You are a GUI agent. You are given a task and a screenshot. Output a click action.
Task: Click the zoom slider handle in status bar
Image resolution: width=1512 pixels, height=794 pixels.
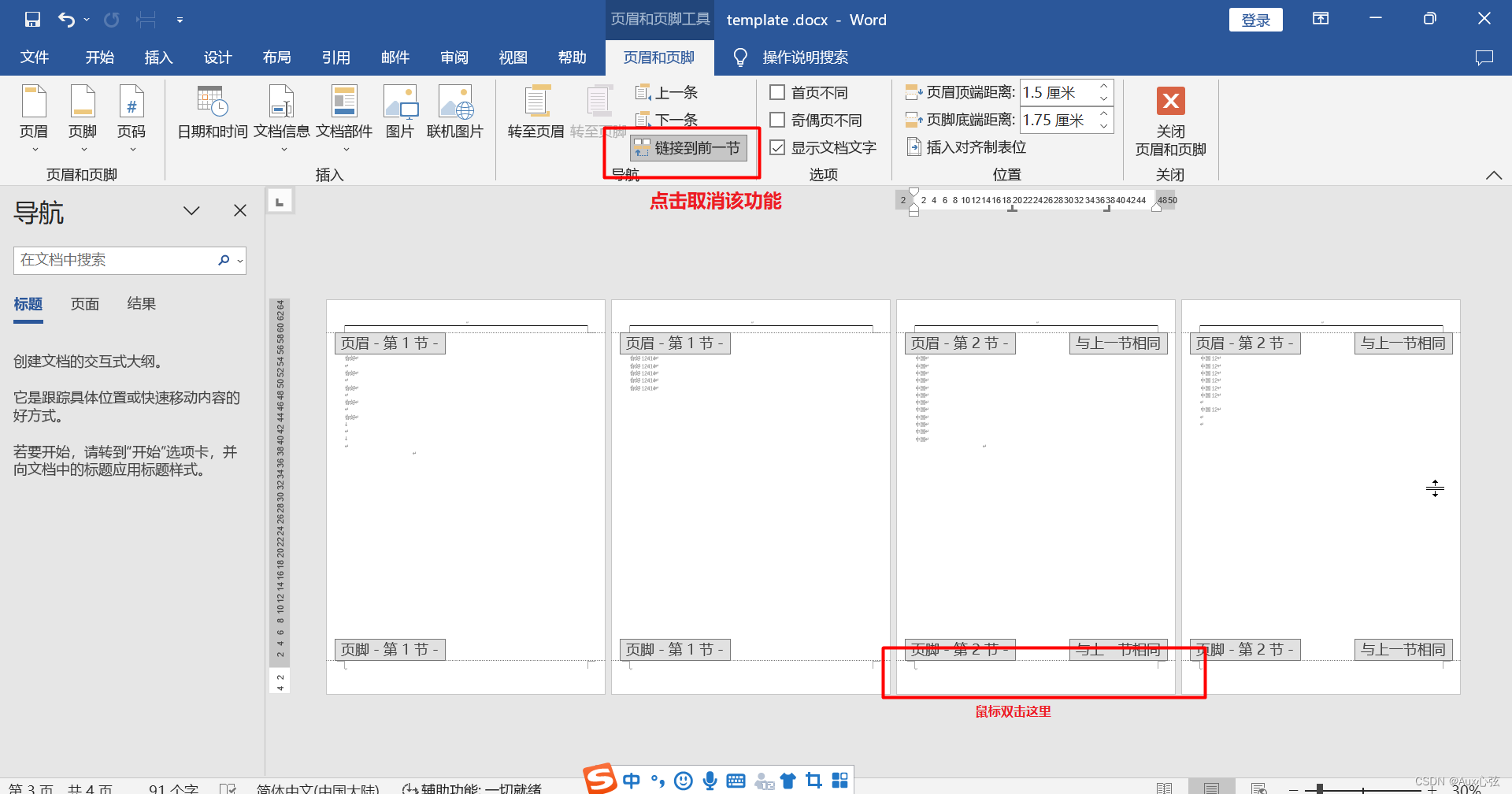click(x=1319, y=788)
